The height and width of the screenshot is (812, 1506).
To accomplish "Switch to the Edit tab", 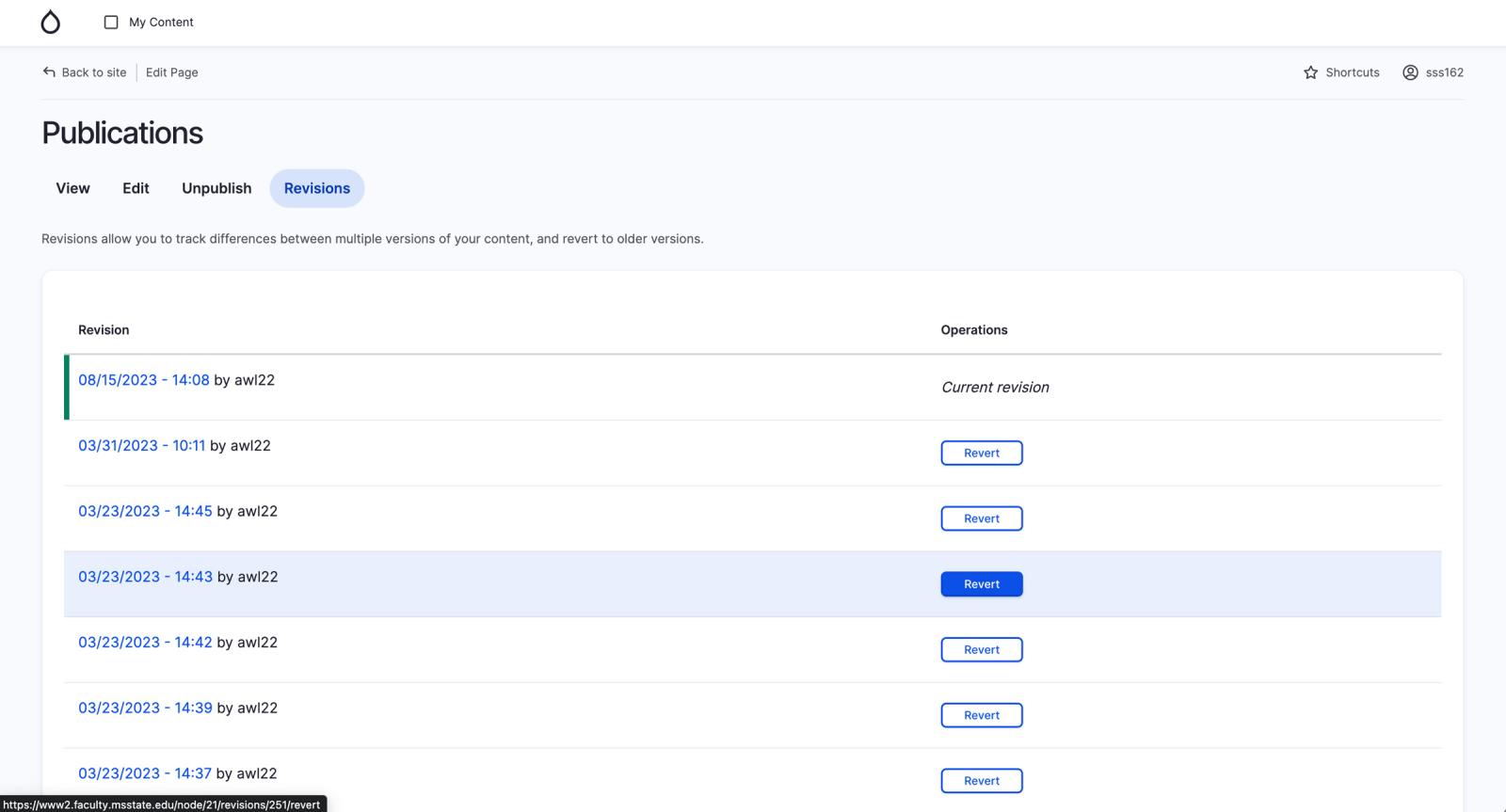I will tap(136, 188).
